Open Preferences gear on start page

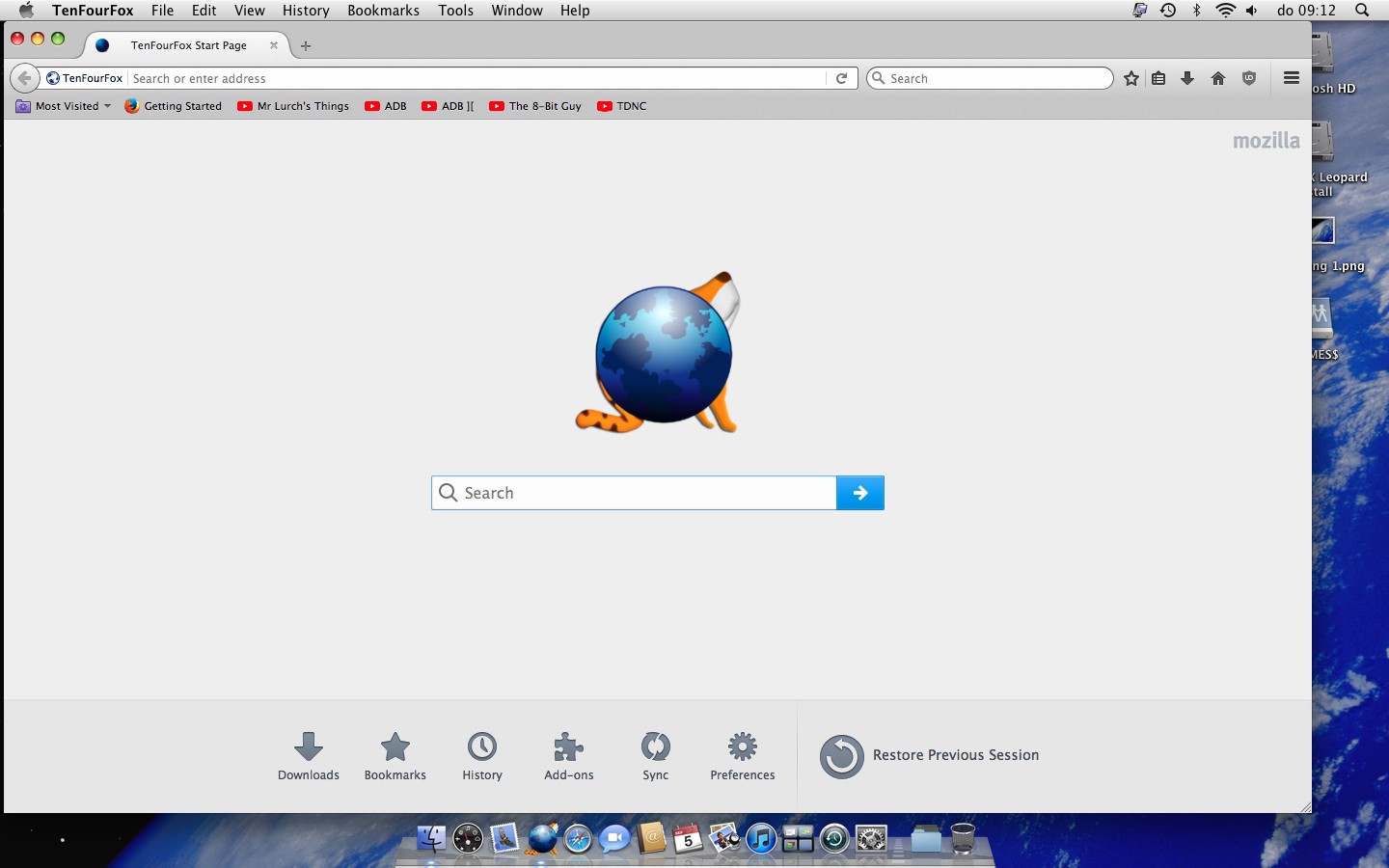742,755
